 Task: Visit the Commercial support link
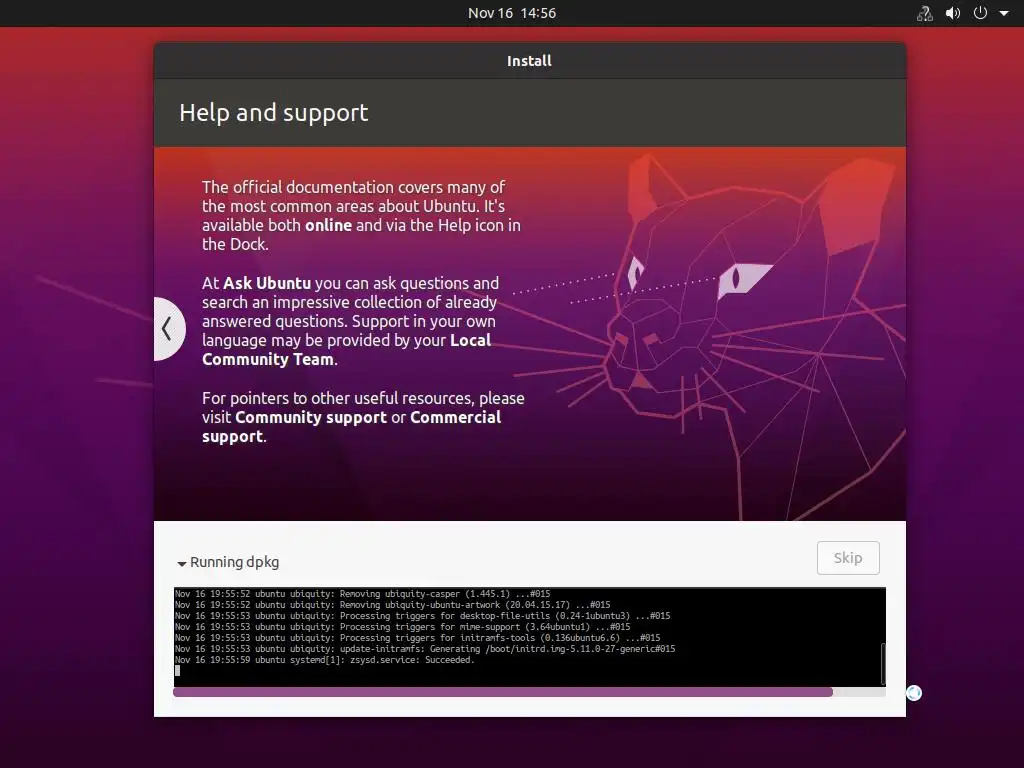pos(351,427)
